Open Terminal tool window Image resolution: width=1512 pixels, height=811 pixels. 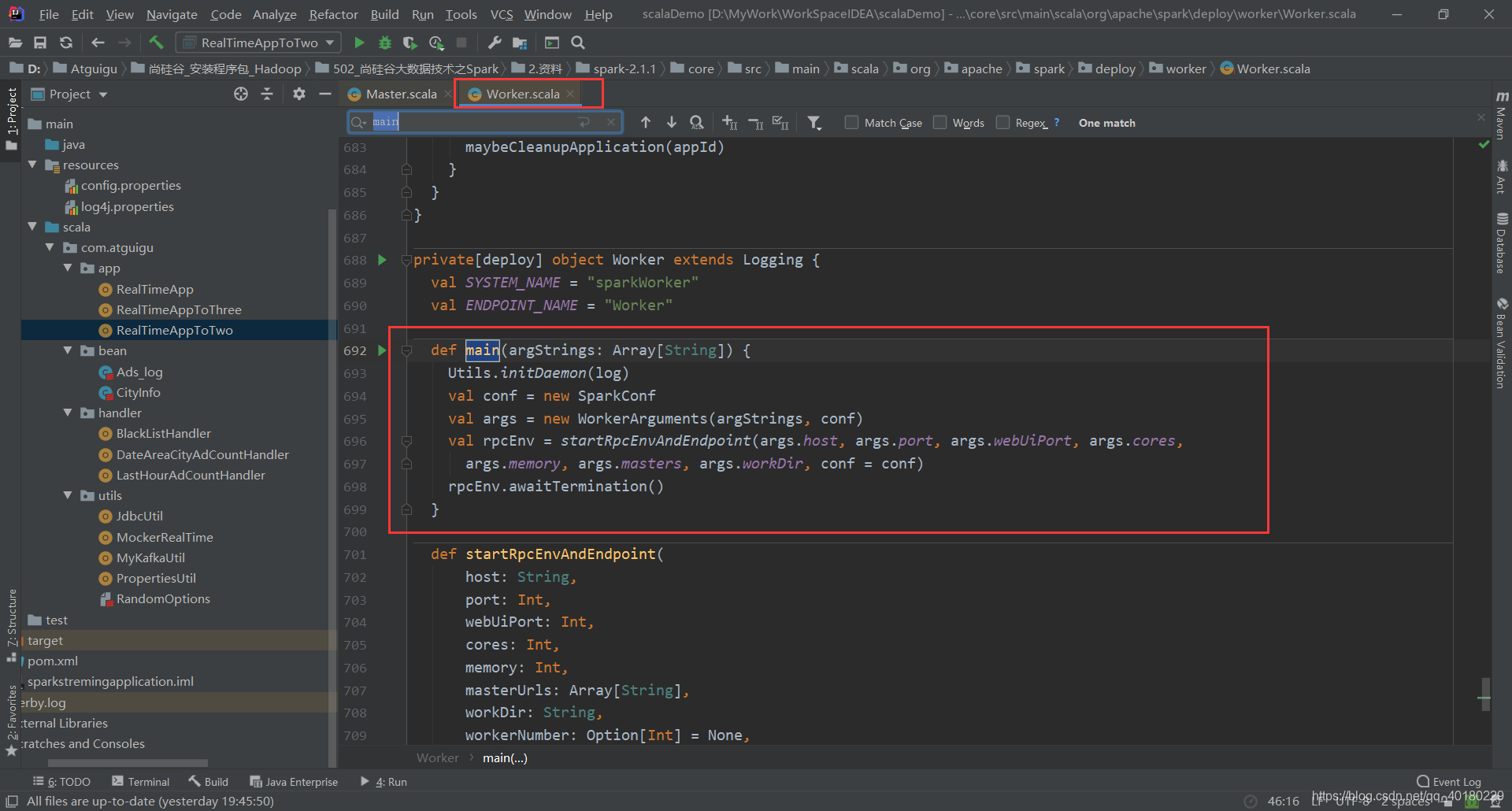140,782
